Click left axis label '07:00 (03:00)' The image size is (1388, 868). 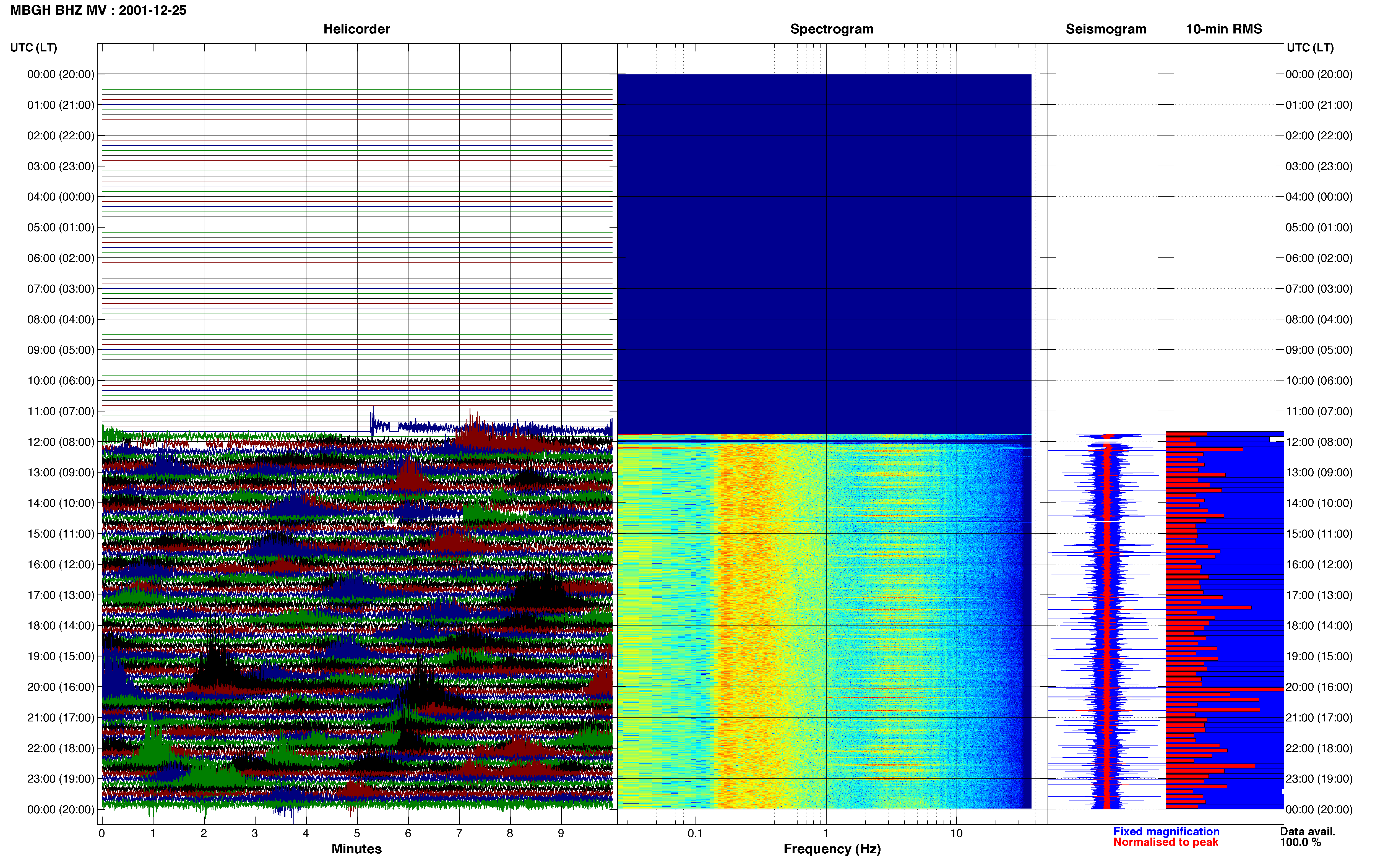pos(61,289)
